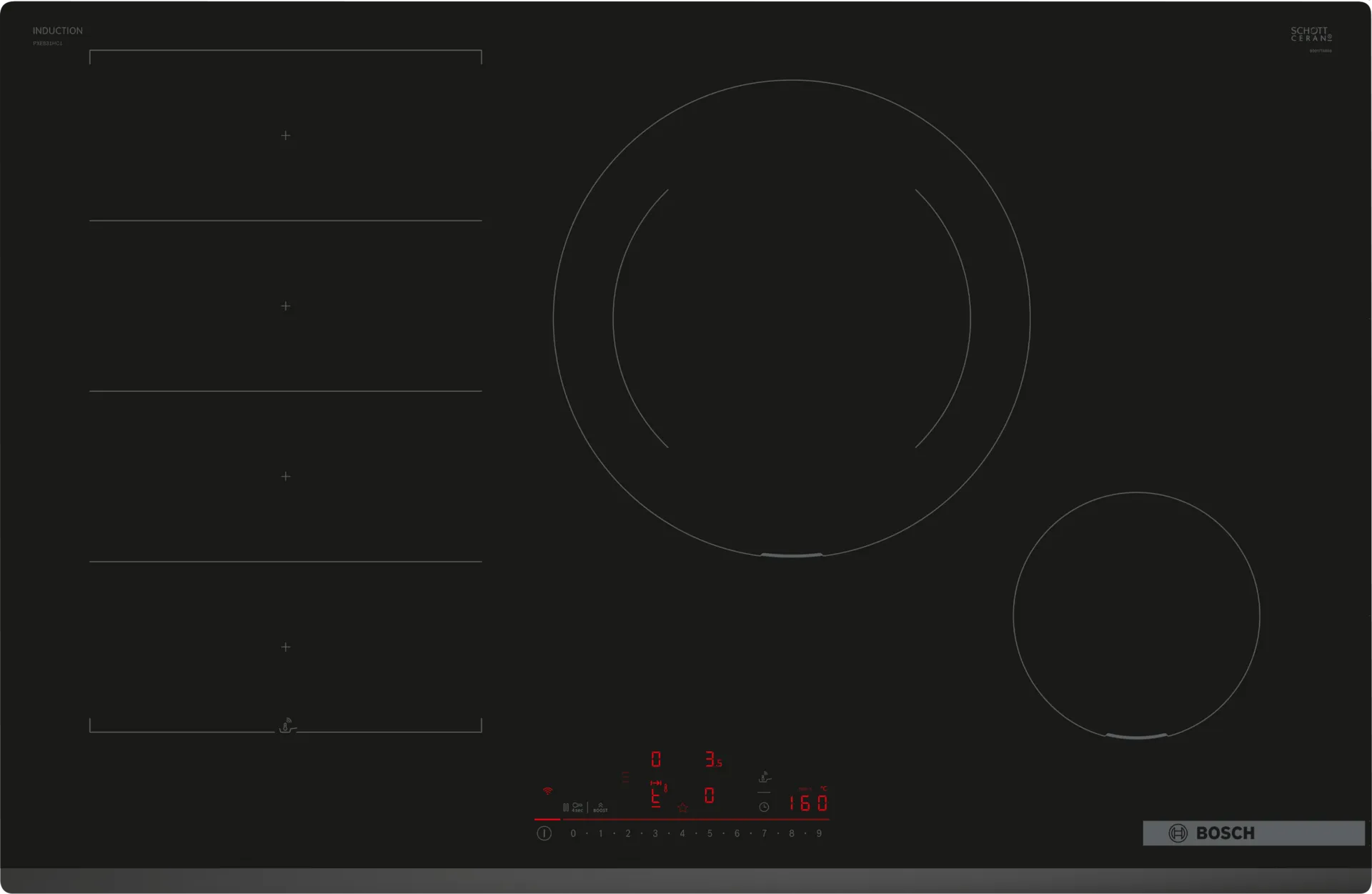Touch the topmost flex zone cross marker
The image size is (1372, 894).
(286, 135)
